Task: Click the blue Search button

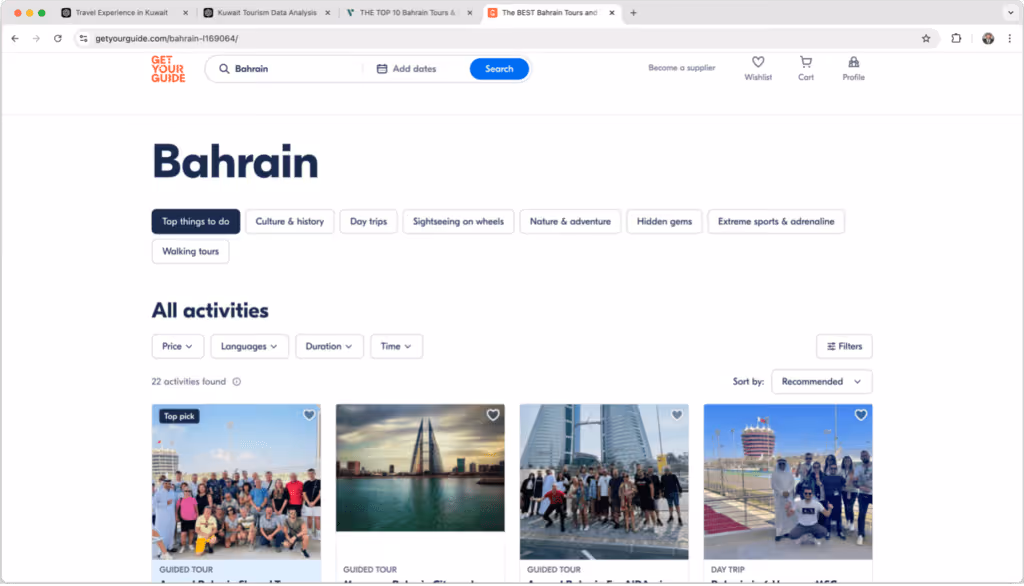Action: tap(499, 69)
